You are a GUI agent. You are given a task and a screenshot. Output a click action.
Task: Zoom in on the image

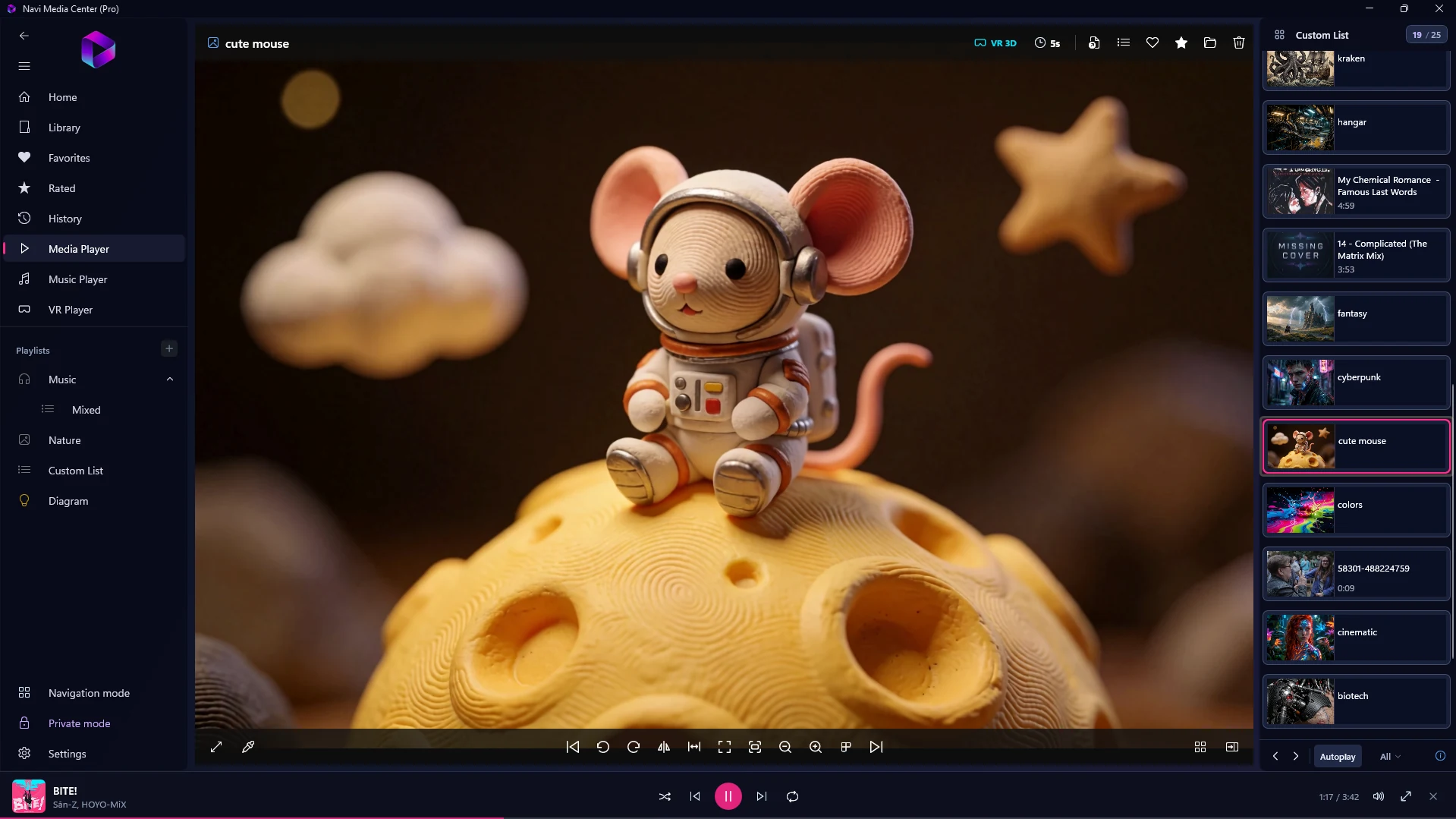[815, 747]
